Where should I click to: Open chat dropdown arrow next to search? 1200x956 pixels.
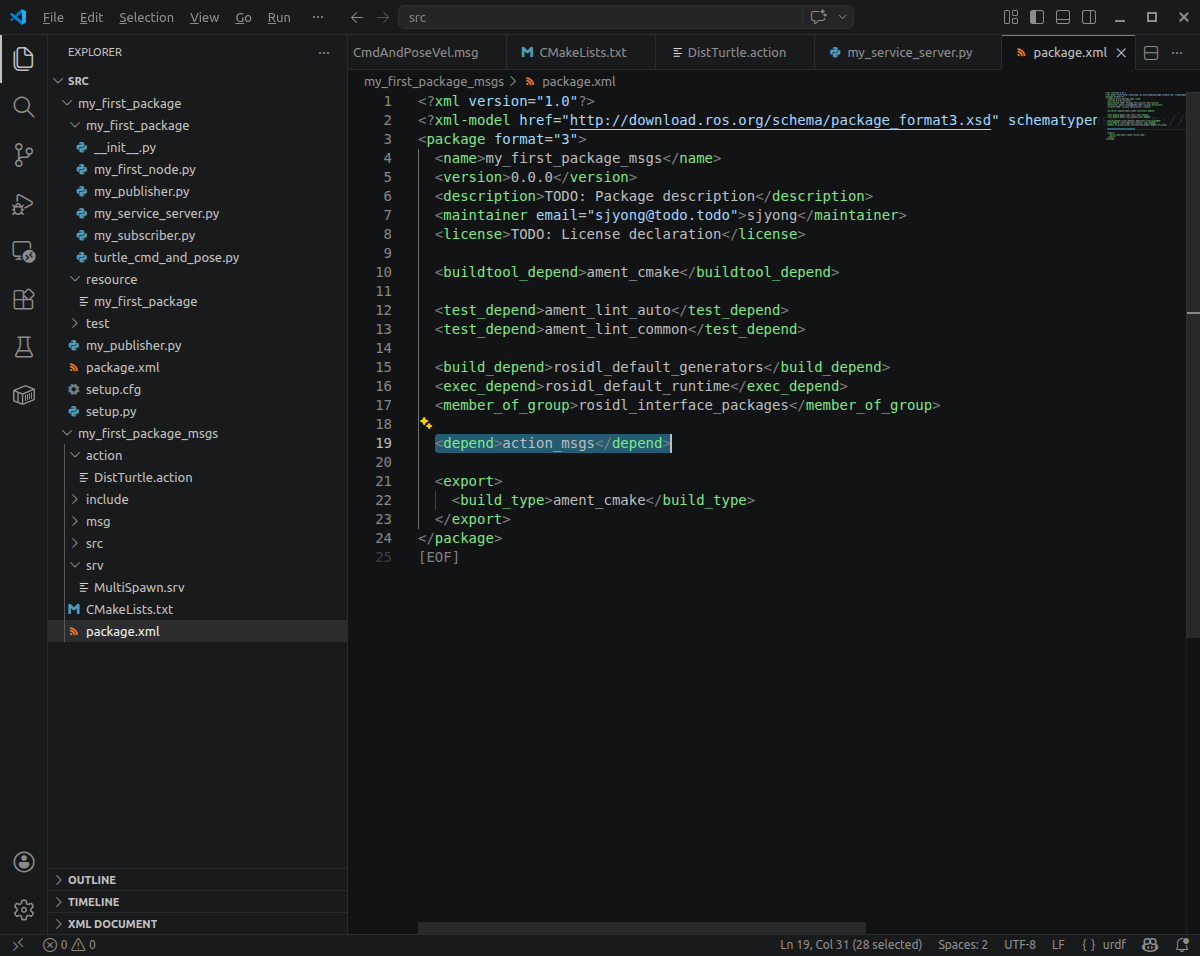click(x=843, y=17)
